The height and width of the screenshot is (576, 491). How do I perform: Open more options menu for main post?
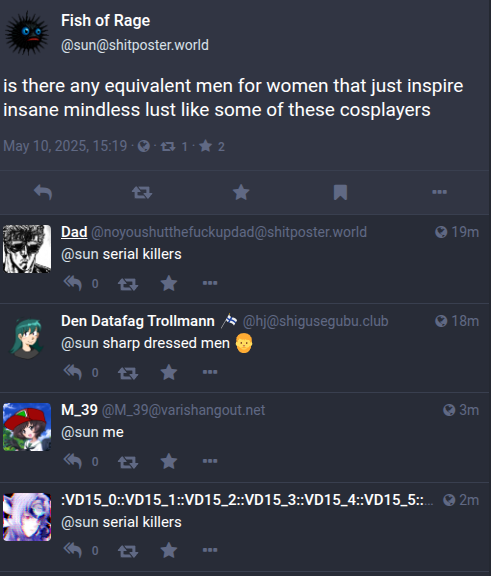[440, 192]
